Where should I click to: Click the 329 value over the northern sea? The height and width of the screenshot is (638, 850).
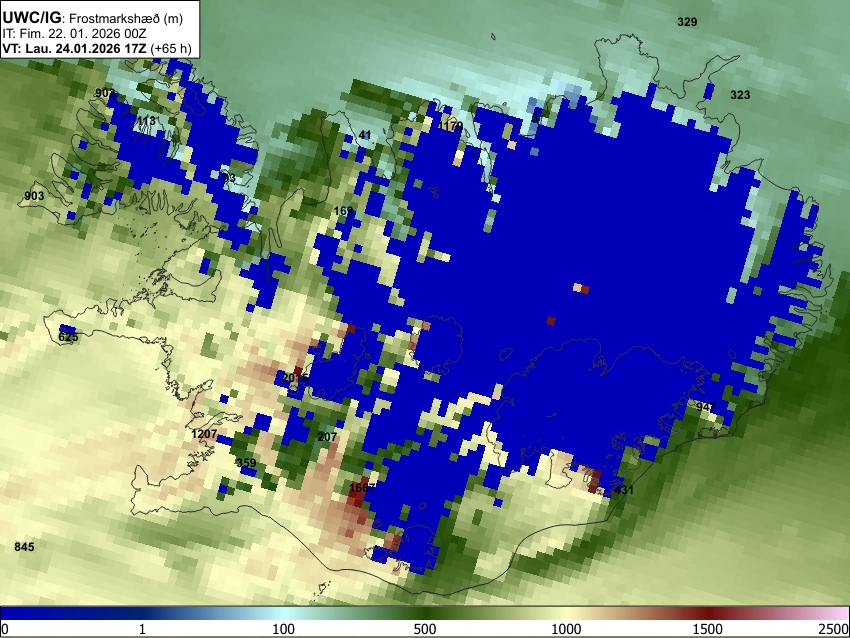tap(687, 22)
